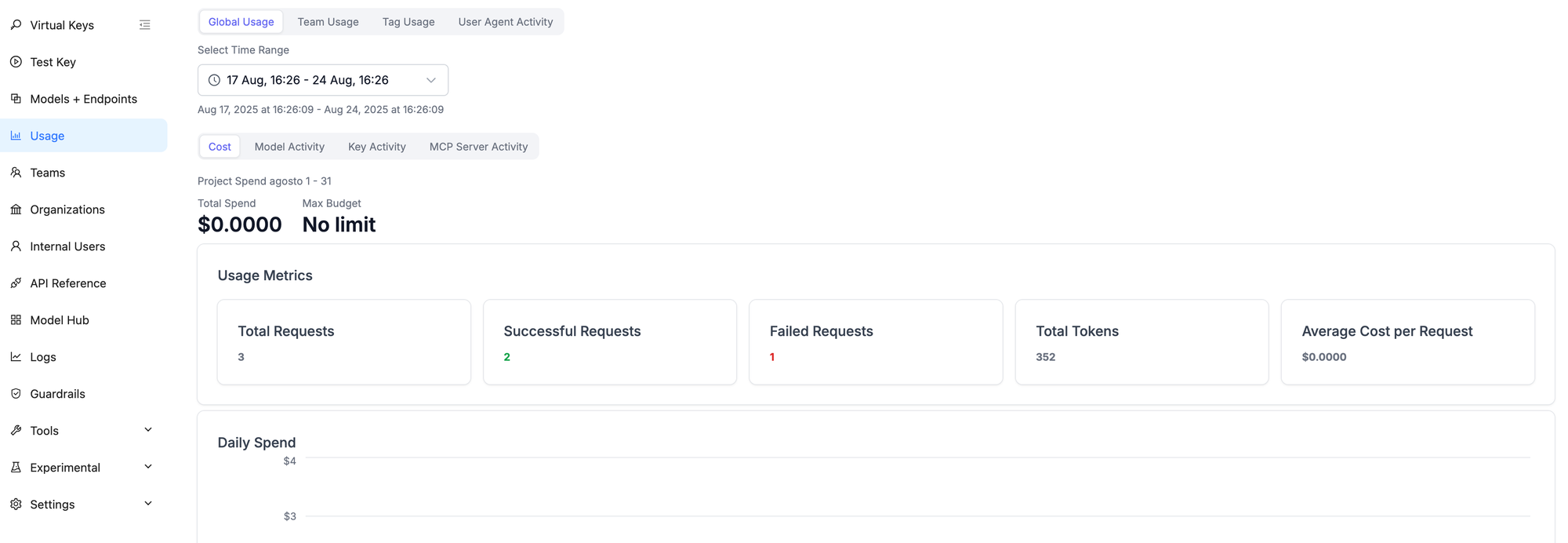Switch to the Team Usage tab
This screenshot has height=543, width=1568.
pyautogui.click(x=328, y=22)
